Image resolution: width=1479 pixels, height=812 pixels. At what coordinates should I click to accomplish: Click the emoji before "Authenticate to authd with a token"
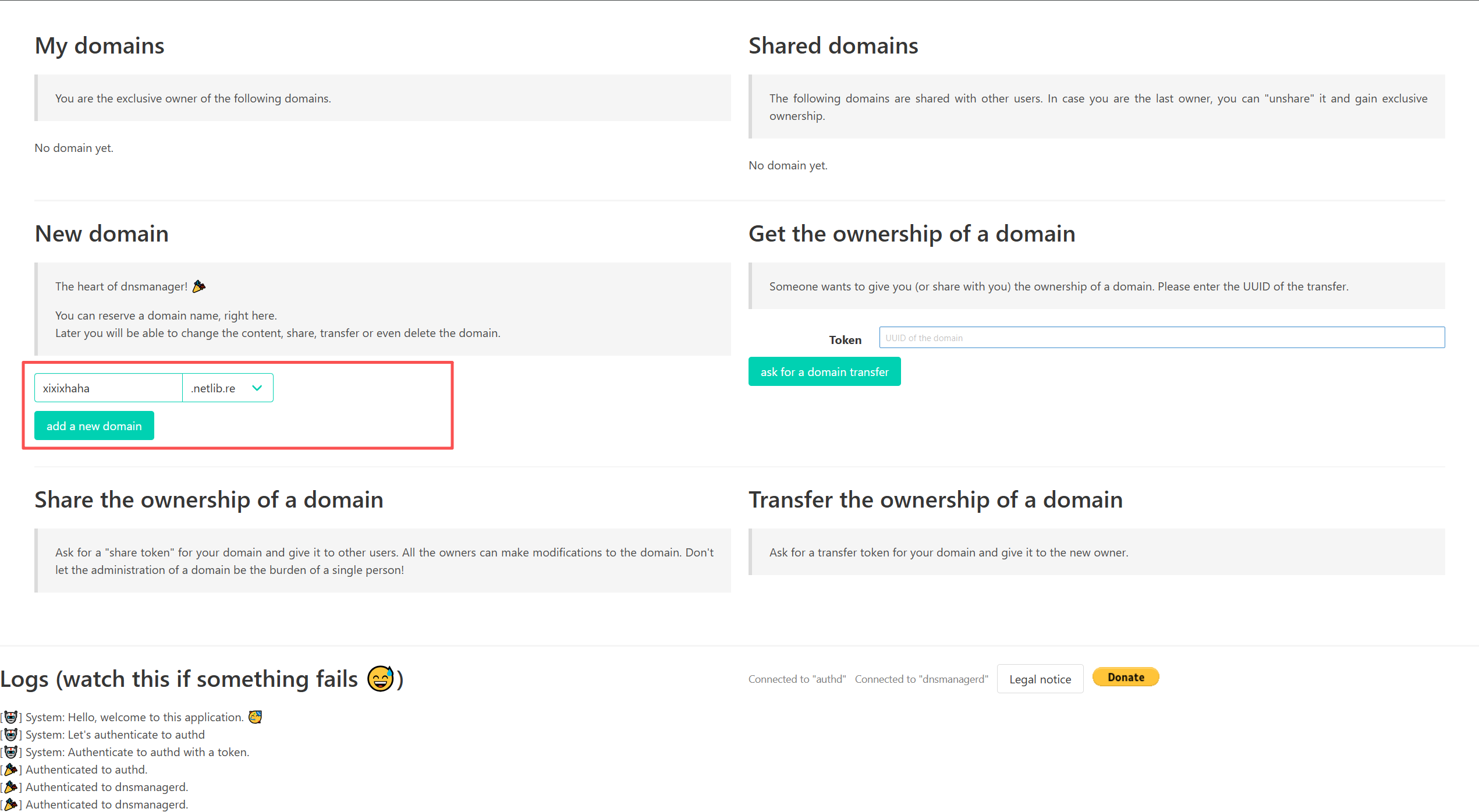11,752
